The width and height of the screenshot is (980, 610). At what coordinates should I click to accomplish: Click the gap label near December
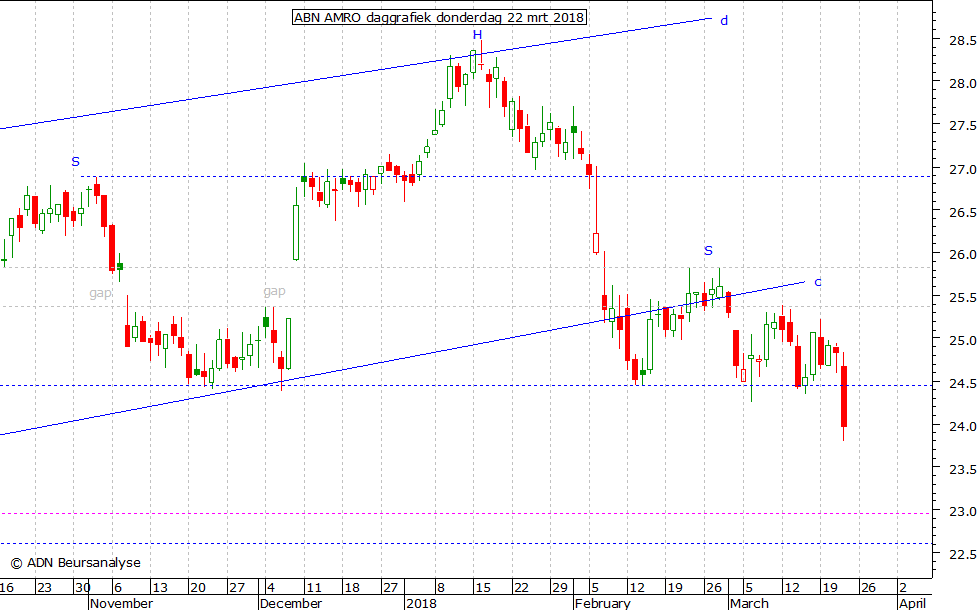click(x=274, y=291)
